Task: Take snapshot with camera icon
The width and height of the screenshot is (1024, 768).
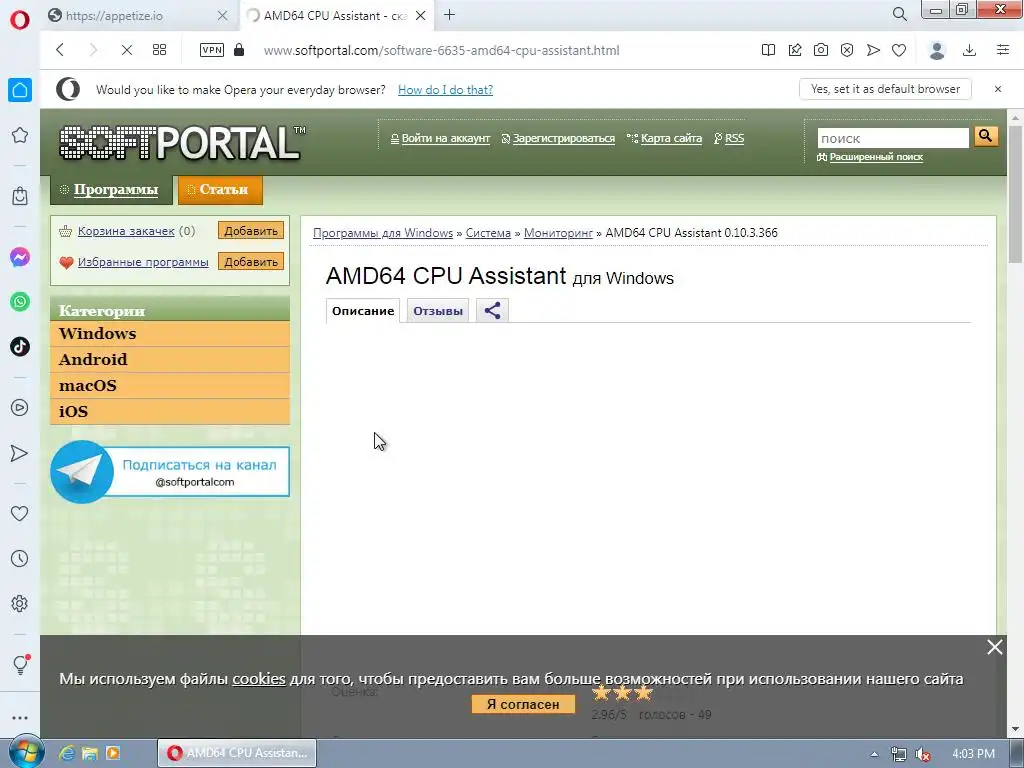Action: pyautogui.click(x=821, y=50)
